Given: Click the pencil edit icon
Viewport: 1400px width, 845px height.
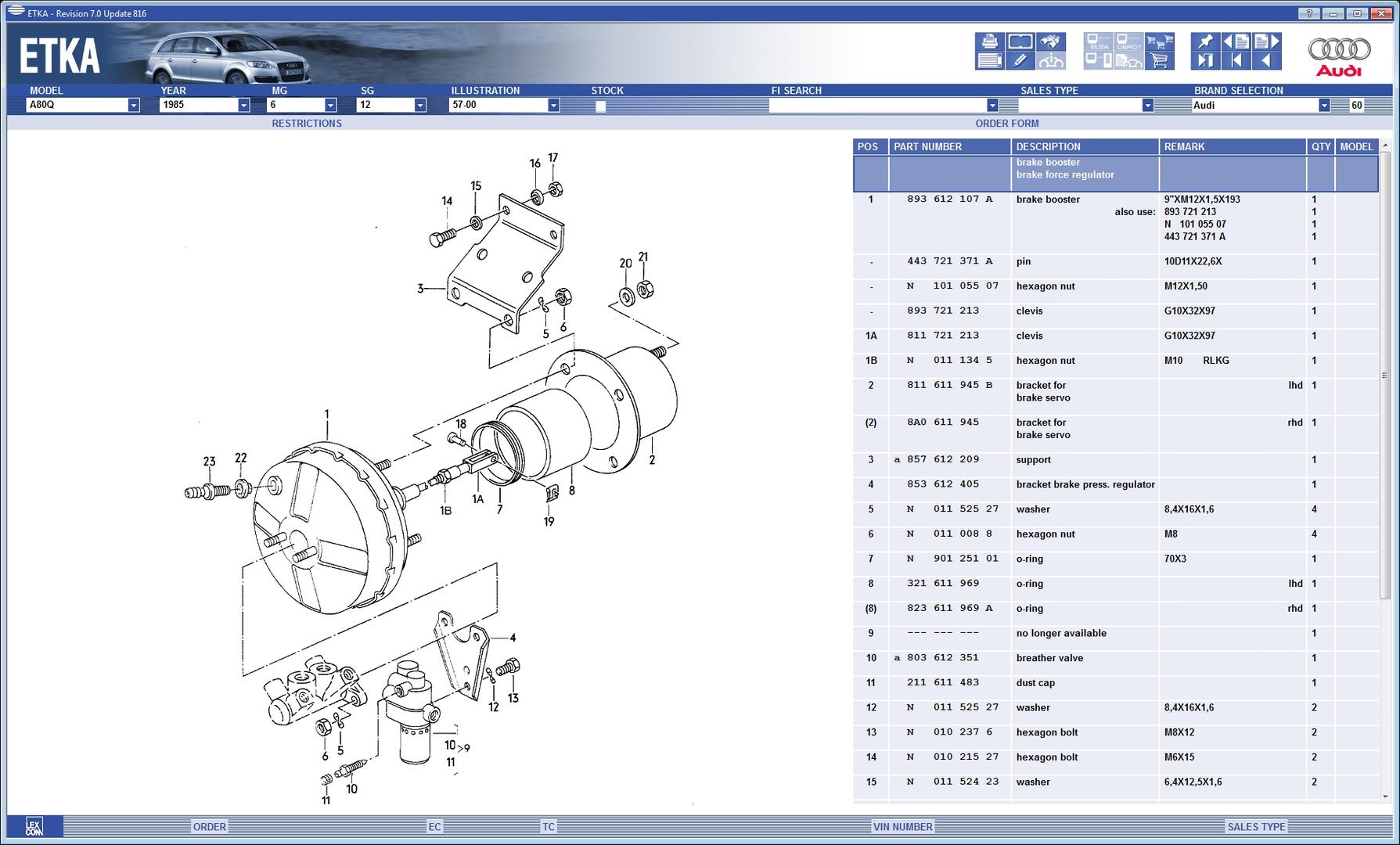Looking at the screenshot, I should (1020, 60).
